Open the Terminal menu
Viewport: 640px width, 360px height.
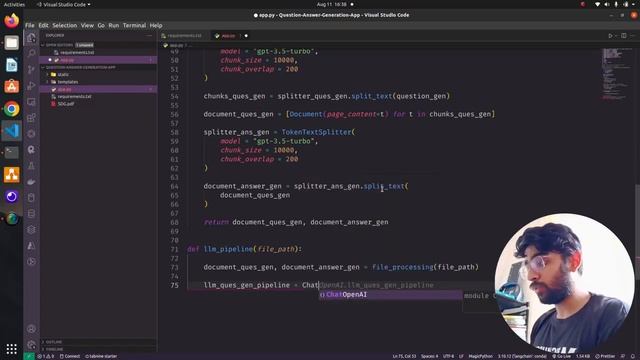(x=134, y=25)
